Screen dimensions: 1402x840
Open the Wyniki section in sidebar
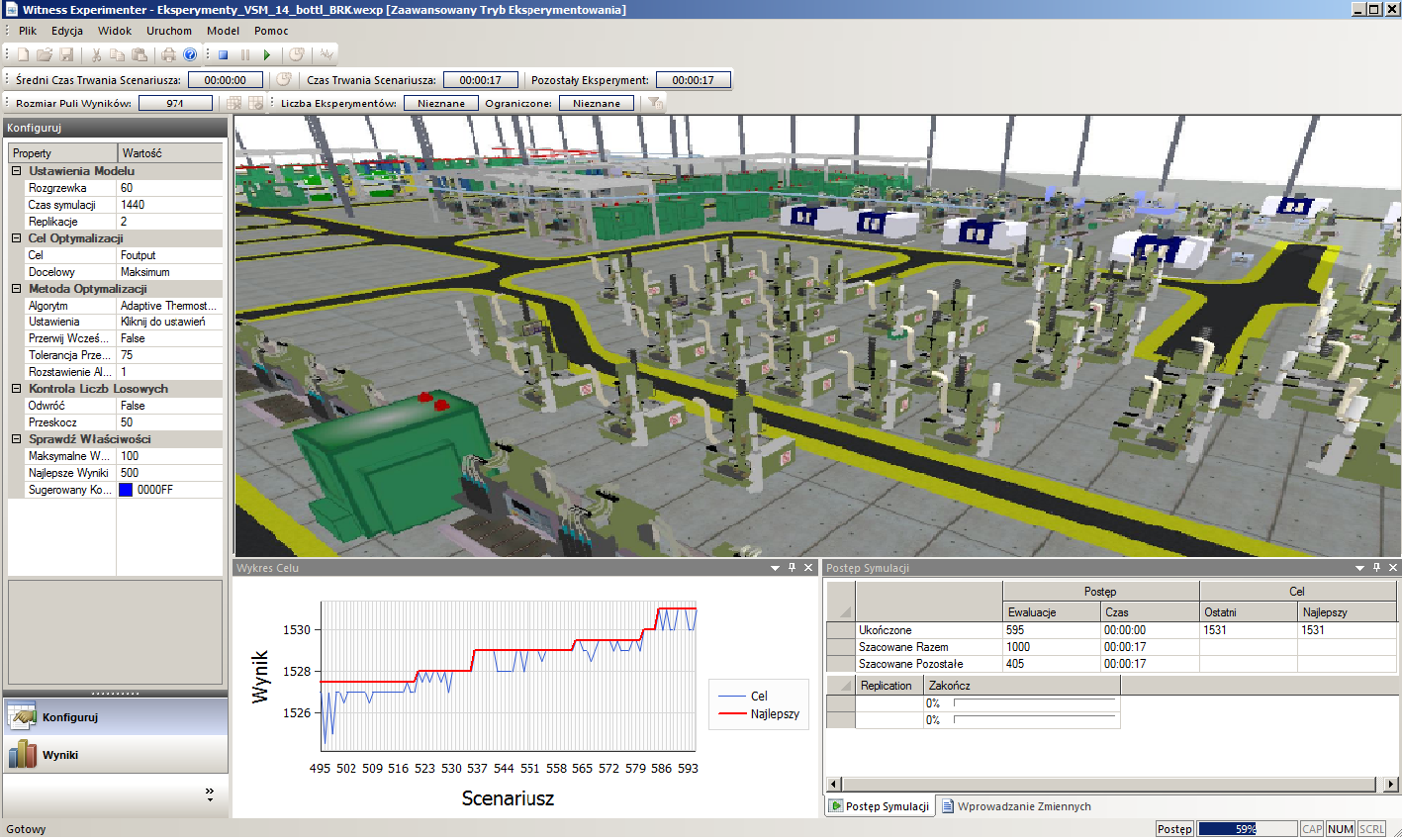click(x=59, y=755)
